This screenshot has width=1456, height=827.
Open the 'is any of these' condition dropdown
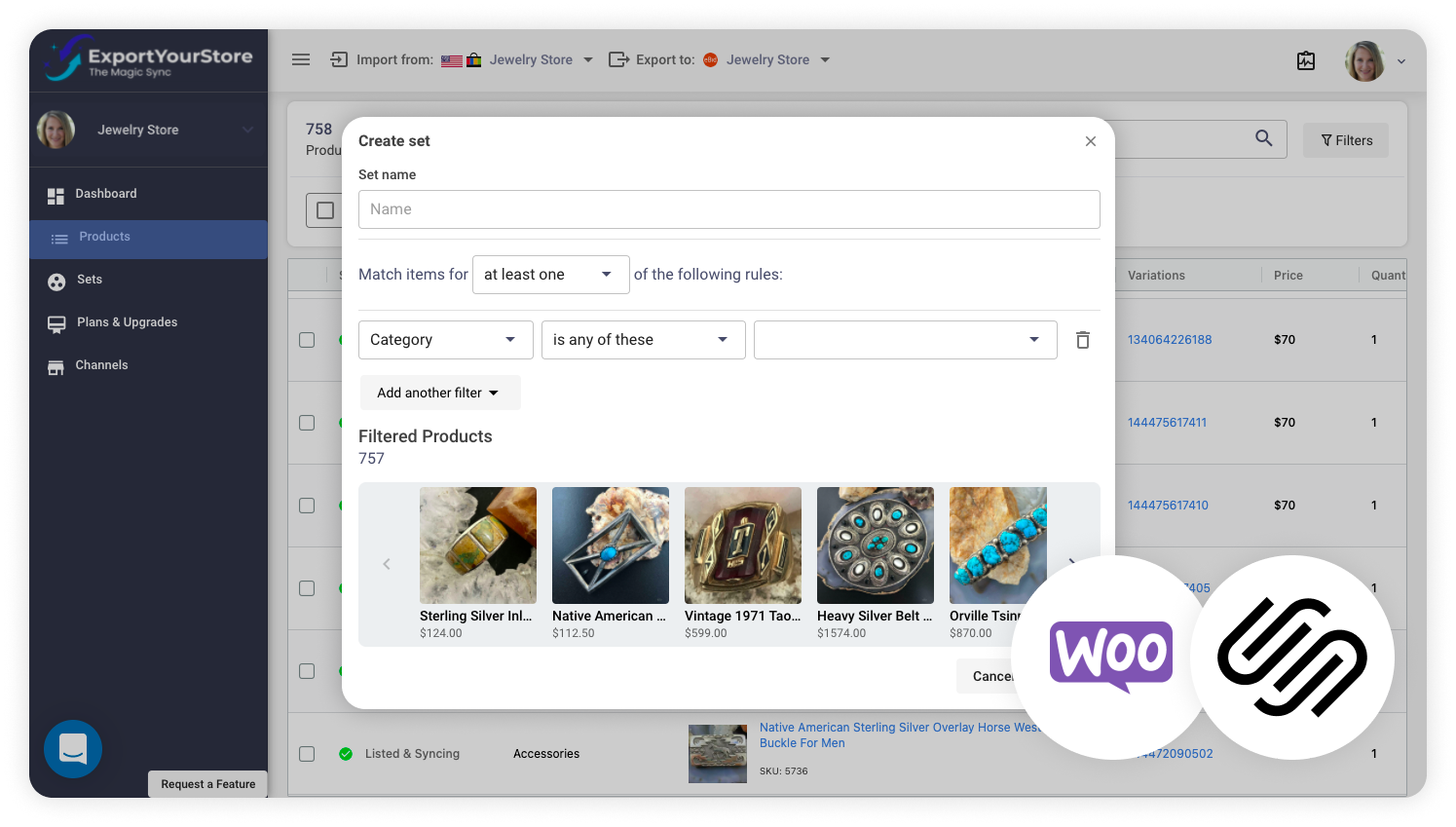[x=644, y=340]
